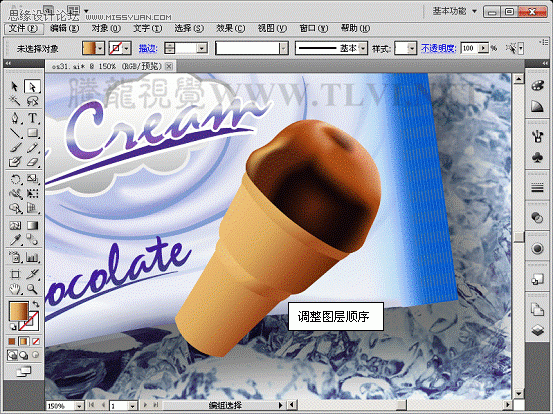Viewport: 553px width, 414px height.
Task: Open the Appearance panel circle icon
Action: 537,248
